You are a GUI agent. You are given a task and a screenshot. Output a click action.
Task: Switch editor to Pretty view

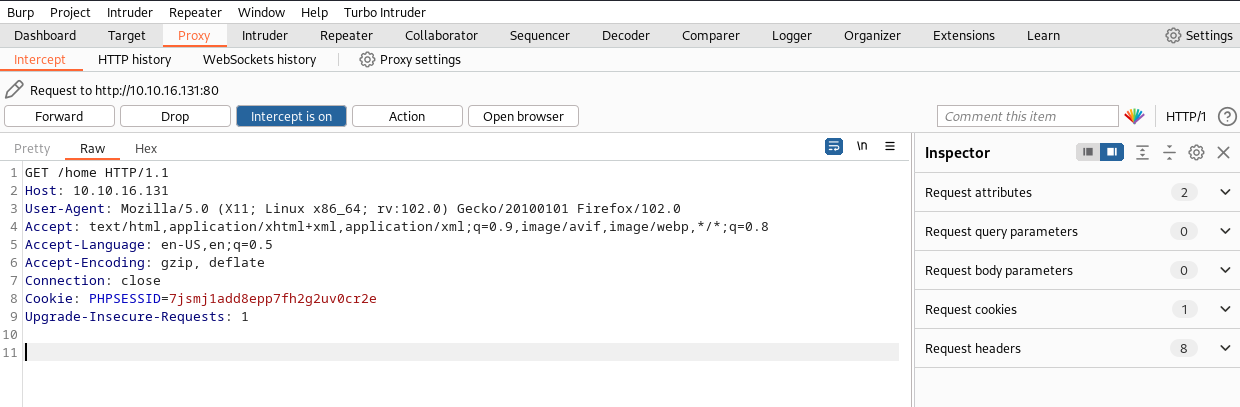pos(32,148)
